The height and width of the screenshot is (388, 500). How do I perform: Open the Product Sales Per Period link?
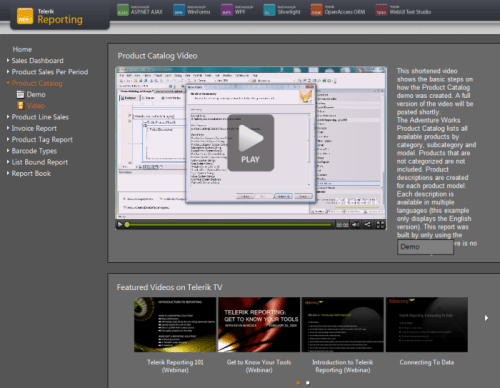50,72
